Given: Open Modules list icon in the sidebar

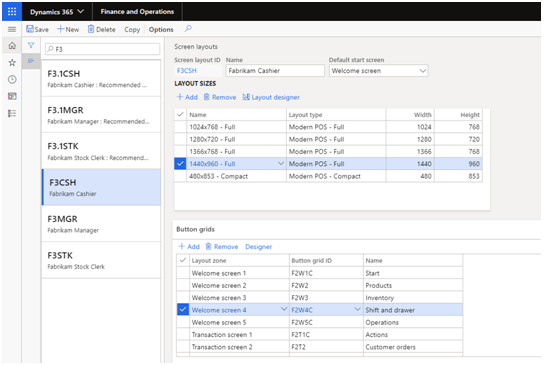Looking at the screenshot, I should 12,113.
